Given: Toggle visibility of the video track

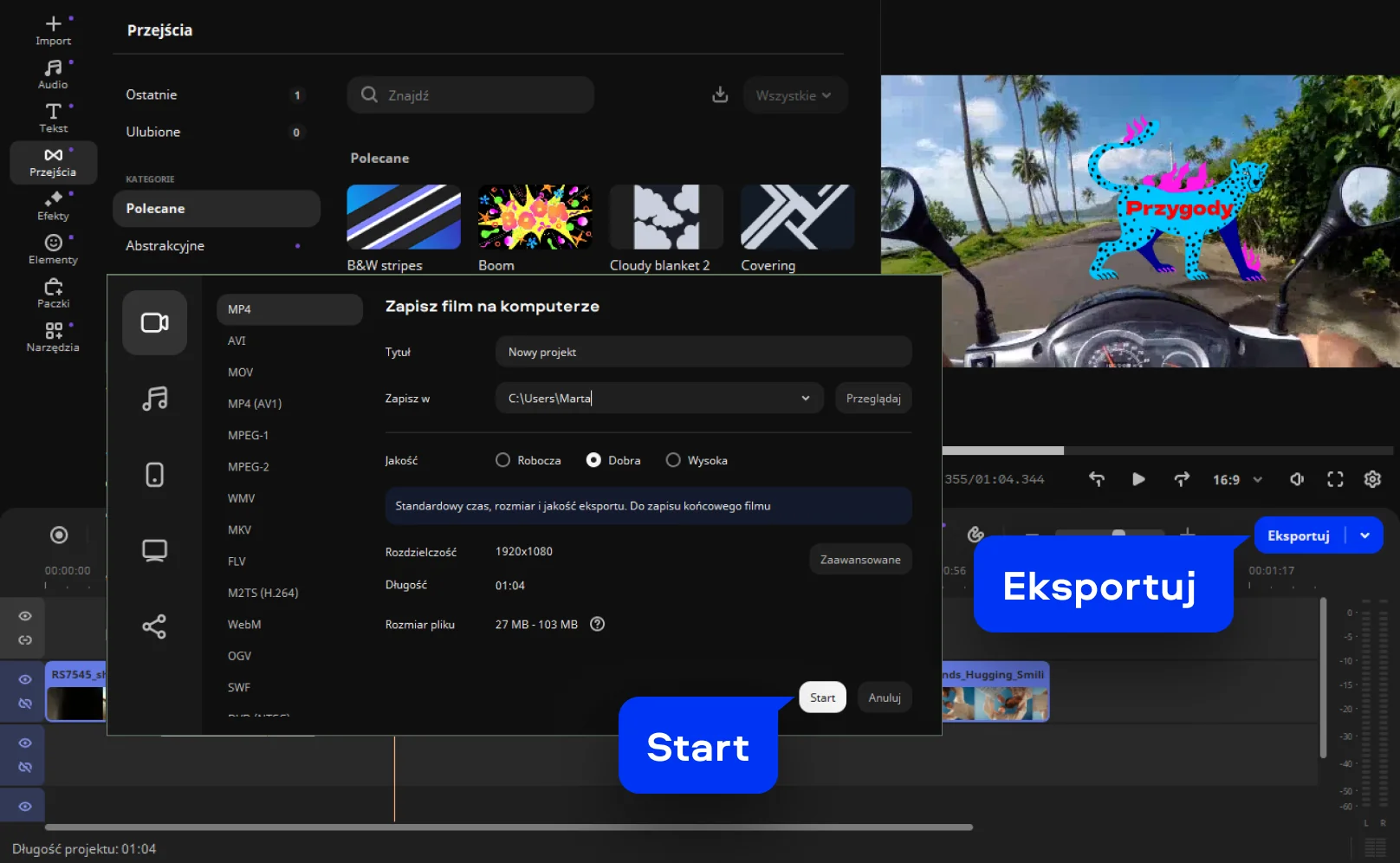Looking at the screenshot, I should pos(25,679).
